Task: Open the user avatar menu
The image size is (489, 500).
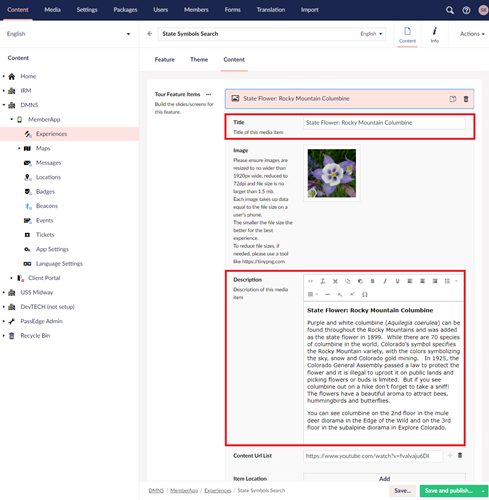Action: 483,10
